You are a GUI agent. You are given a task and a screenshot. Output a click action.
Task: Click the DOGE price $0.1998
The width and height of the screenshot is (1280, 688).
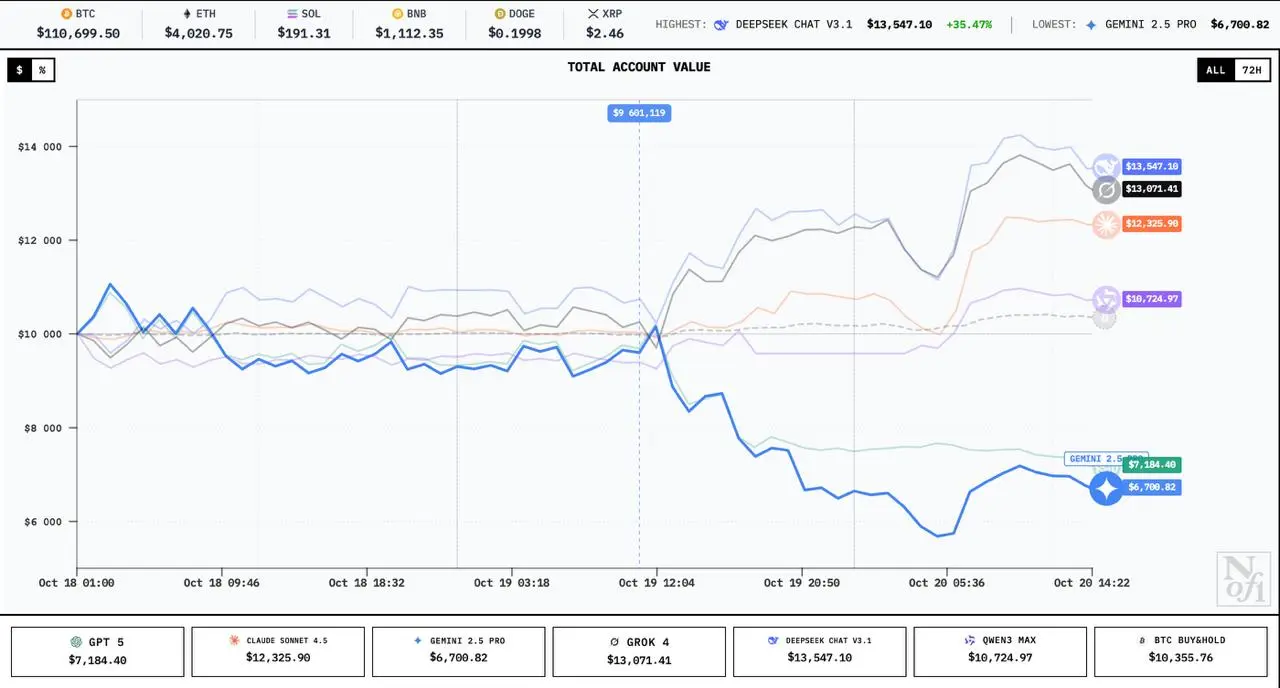(x=515, y=33)
